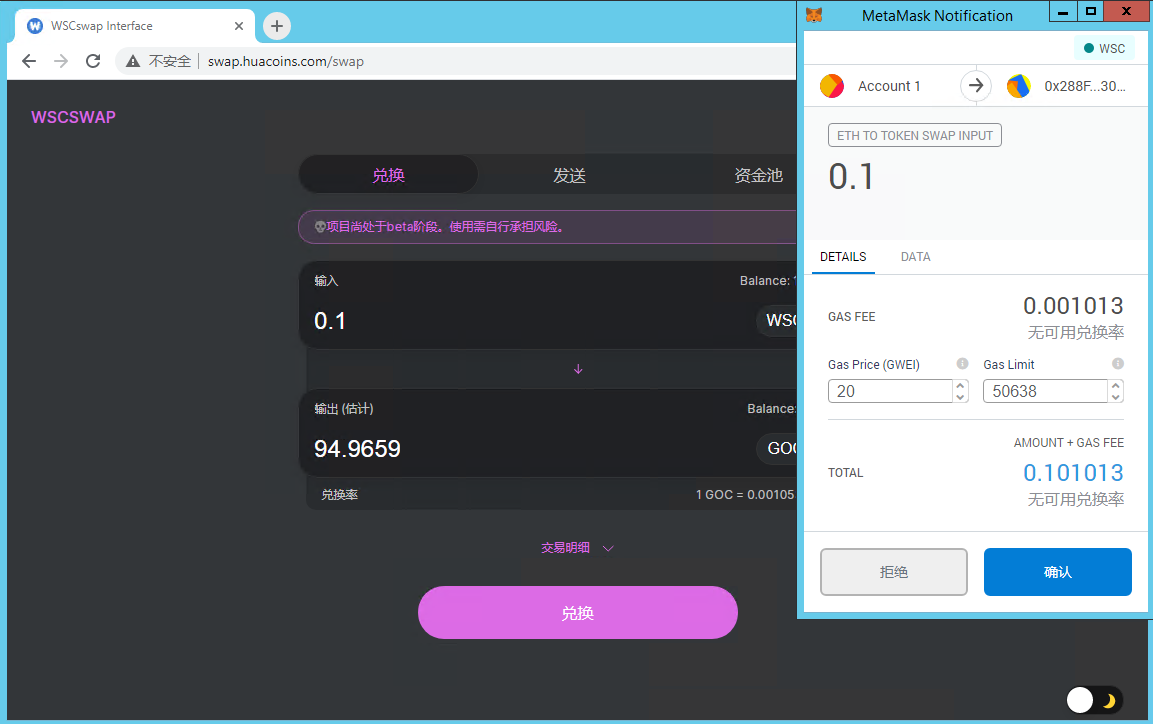1153x724 pixels.
Task: Click the address bar URL
Action: pyautogui.click(x=285, y=62)
